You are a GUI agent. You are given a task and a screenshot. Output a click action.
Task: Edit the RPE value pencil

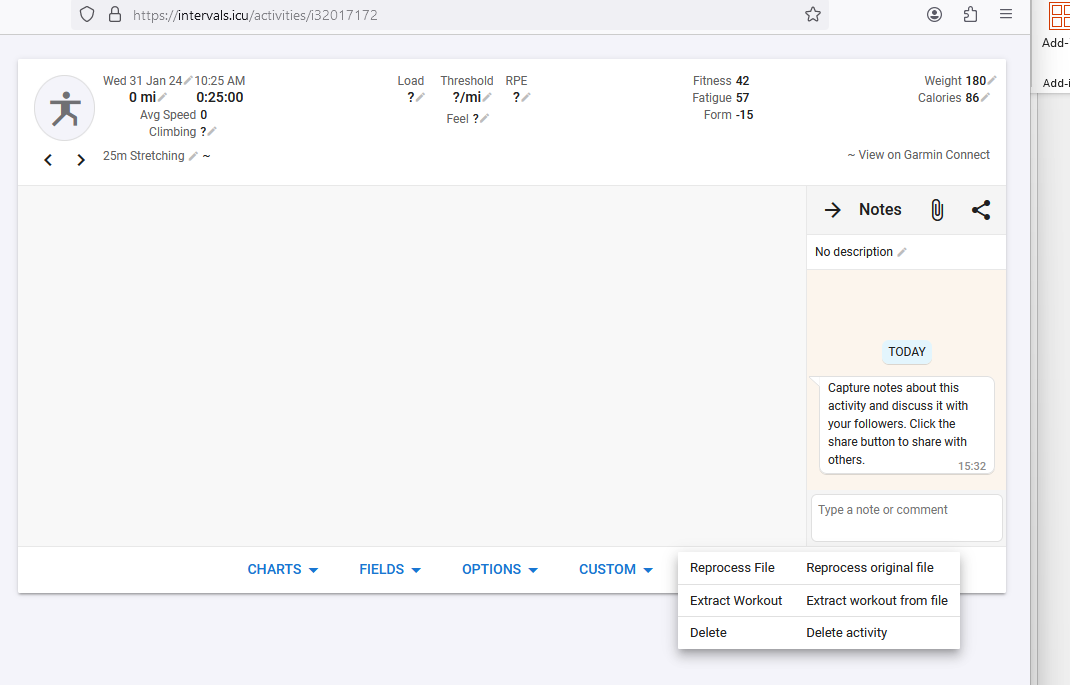pyautogui.click(x=526, y=98)
